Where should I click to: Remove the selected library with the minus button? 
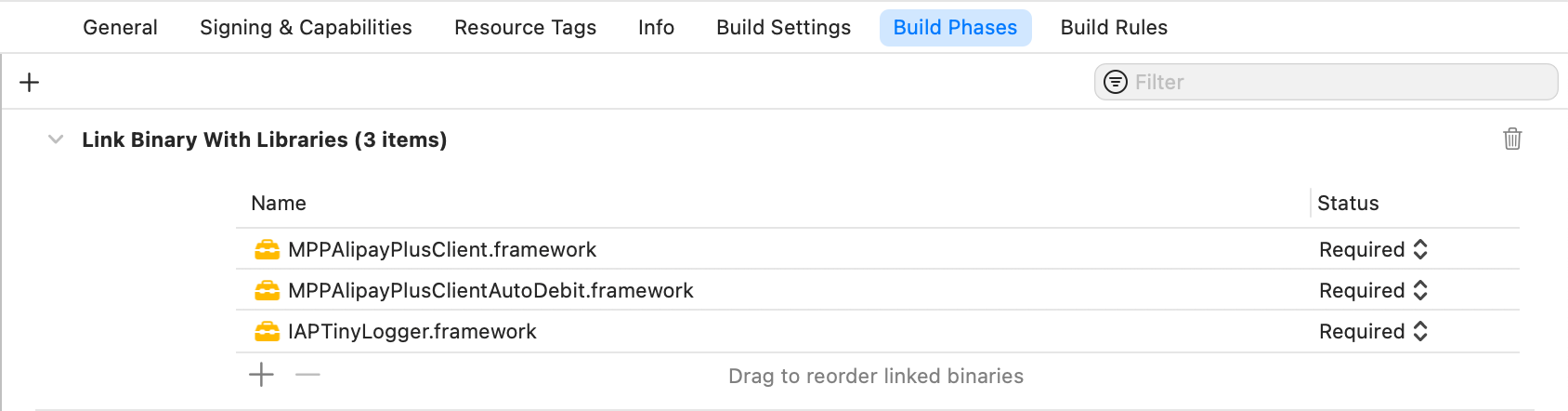[x=307, y=375]
